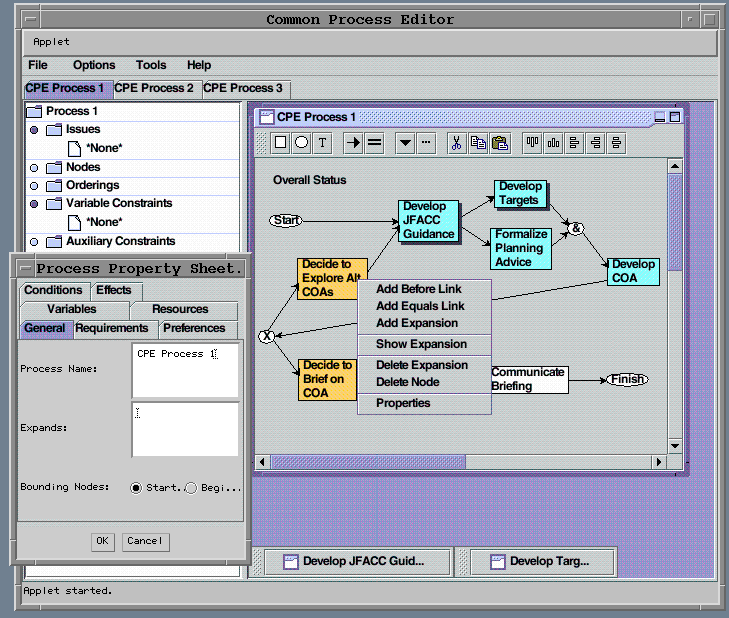Select the rectangle node tool
This screenshot has width=729, height=618.
[x=281, y=143]
